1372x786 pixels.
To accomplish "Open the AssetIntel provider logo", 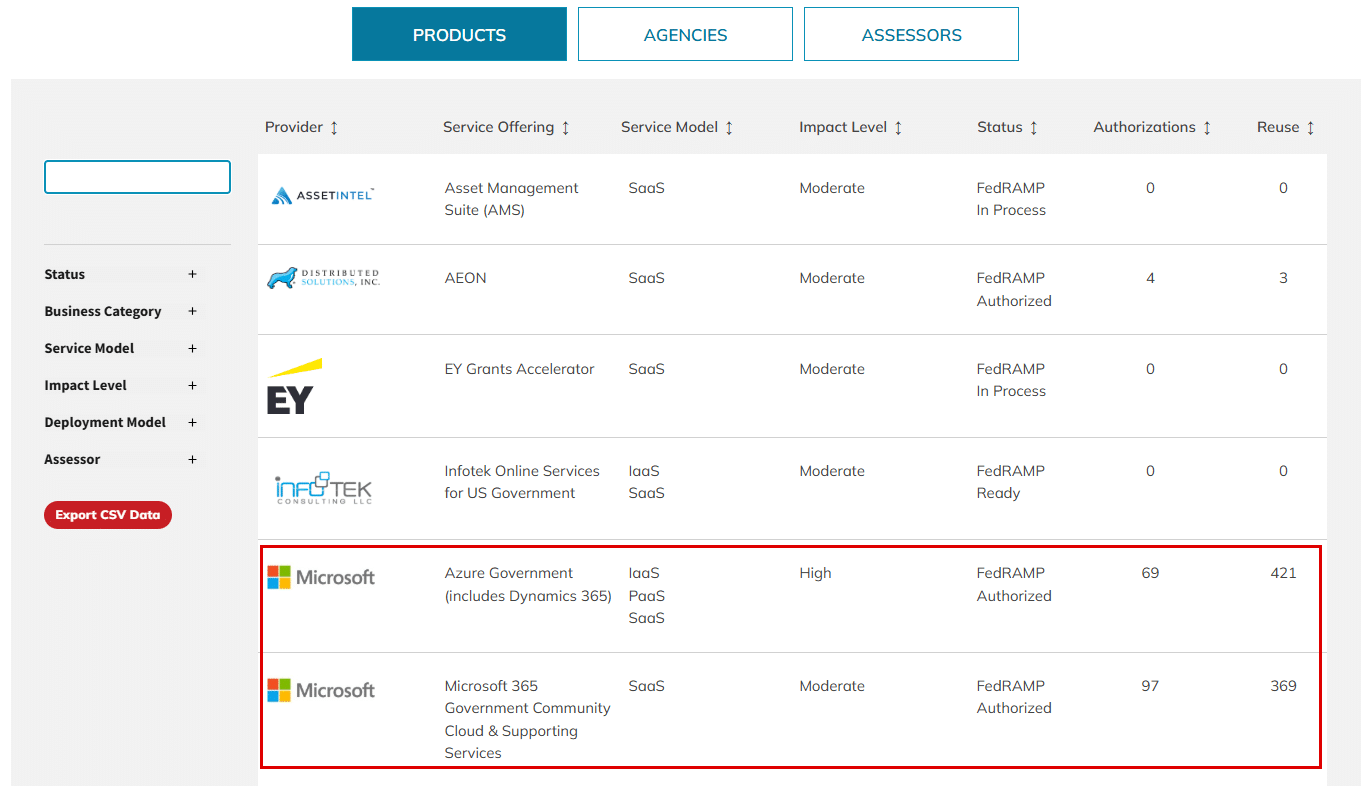I will tap(323, 196).
